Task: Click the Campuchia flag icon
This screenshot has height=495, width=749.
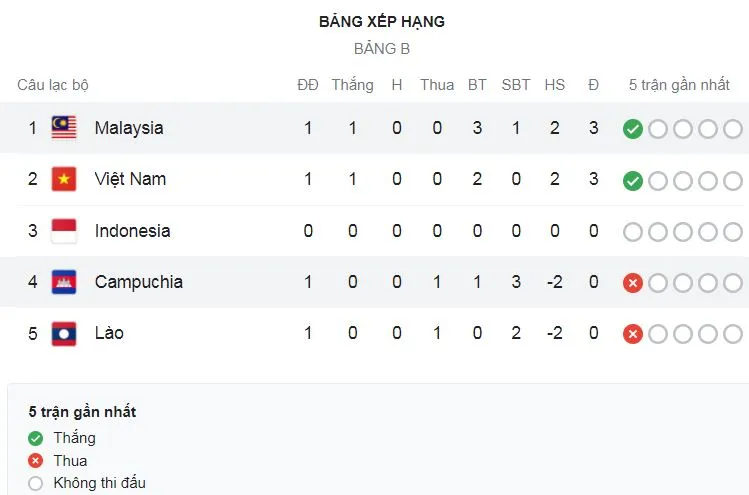Action: click(64, 282)
